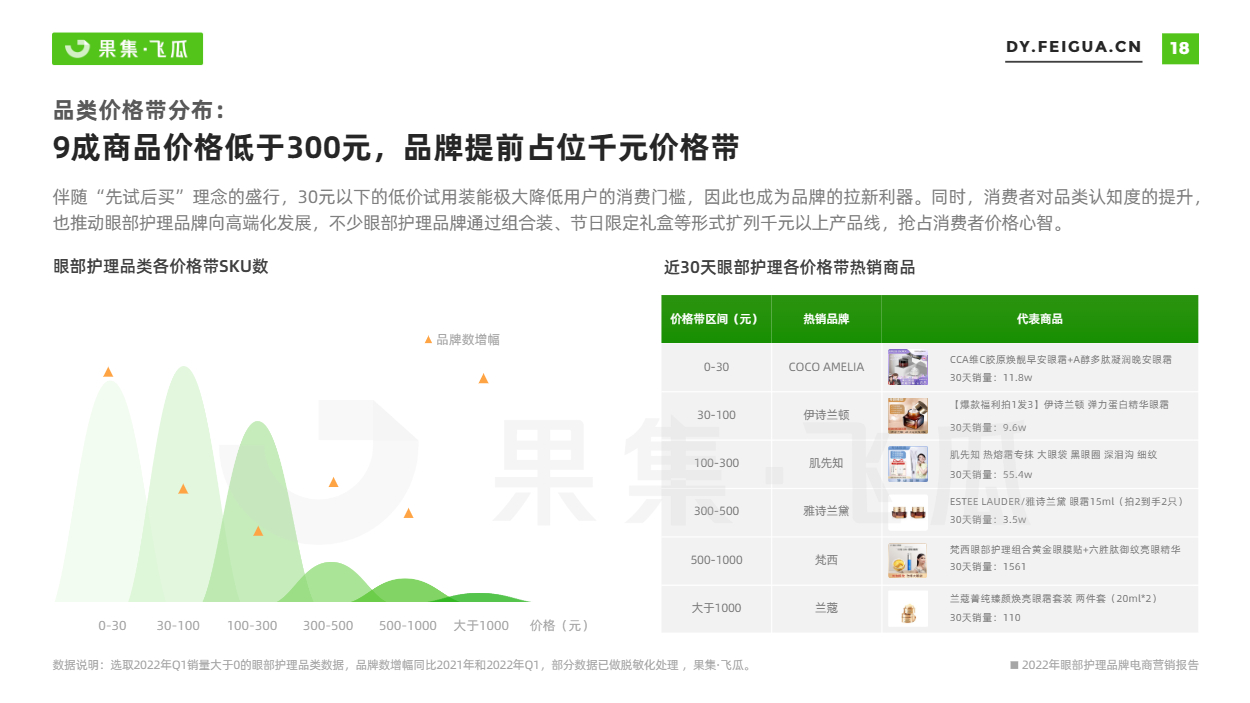Open the 肌先知 product thumbnail
Image resolution: width=1250 pixels, height=703 pixels.
click(907, 464)
